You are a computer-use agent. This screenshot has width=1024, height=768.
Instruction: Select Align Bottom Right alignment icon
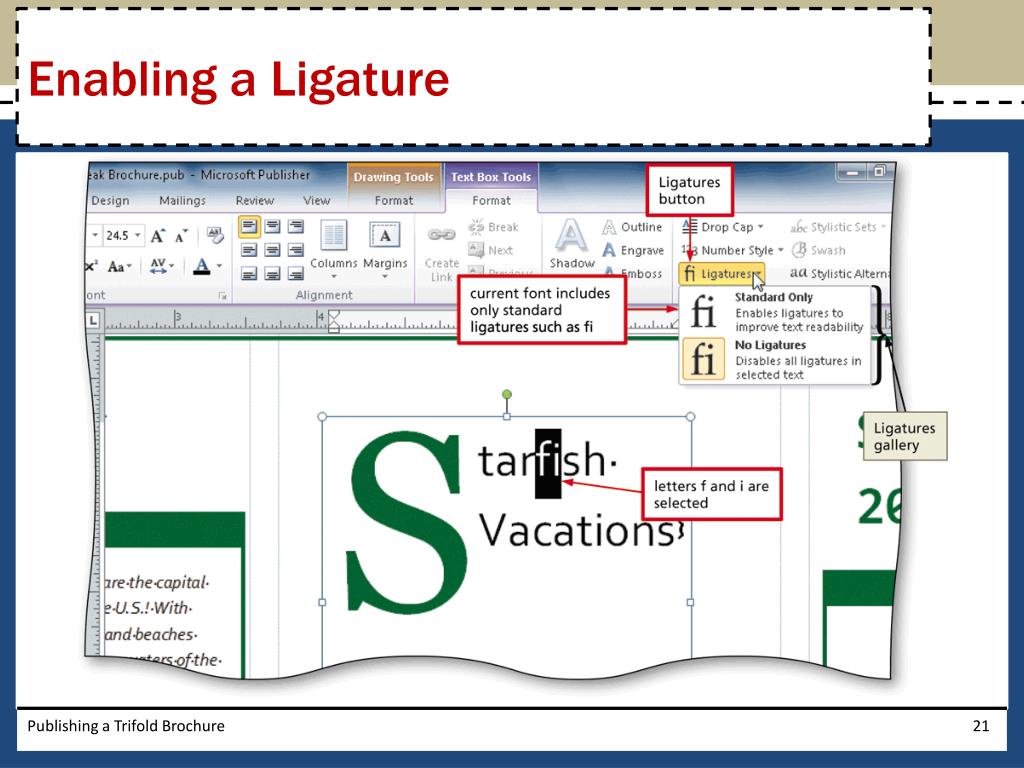(296, 274)
